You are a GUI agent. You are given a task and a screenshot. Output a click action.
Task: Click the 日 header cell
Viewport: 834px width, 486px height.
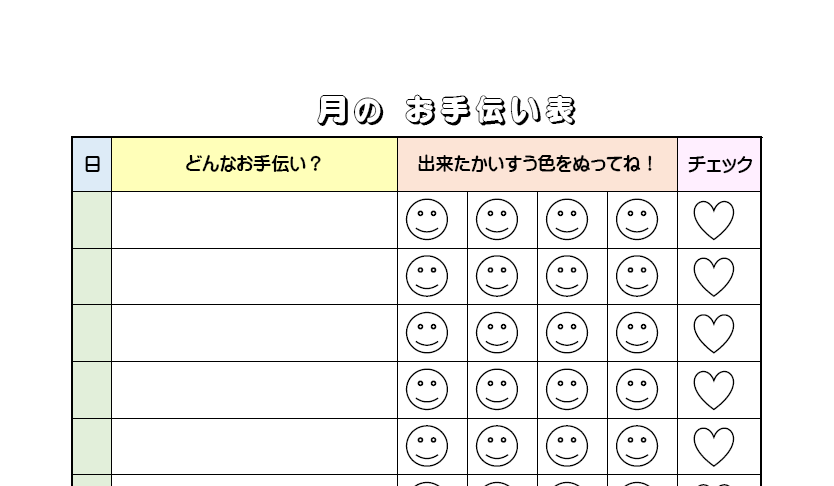(x=92, y=165)
